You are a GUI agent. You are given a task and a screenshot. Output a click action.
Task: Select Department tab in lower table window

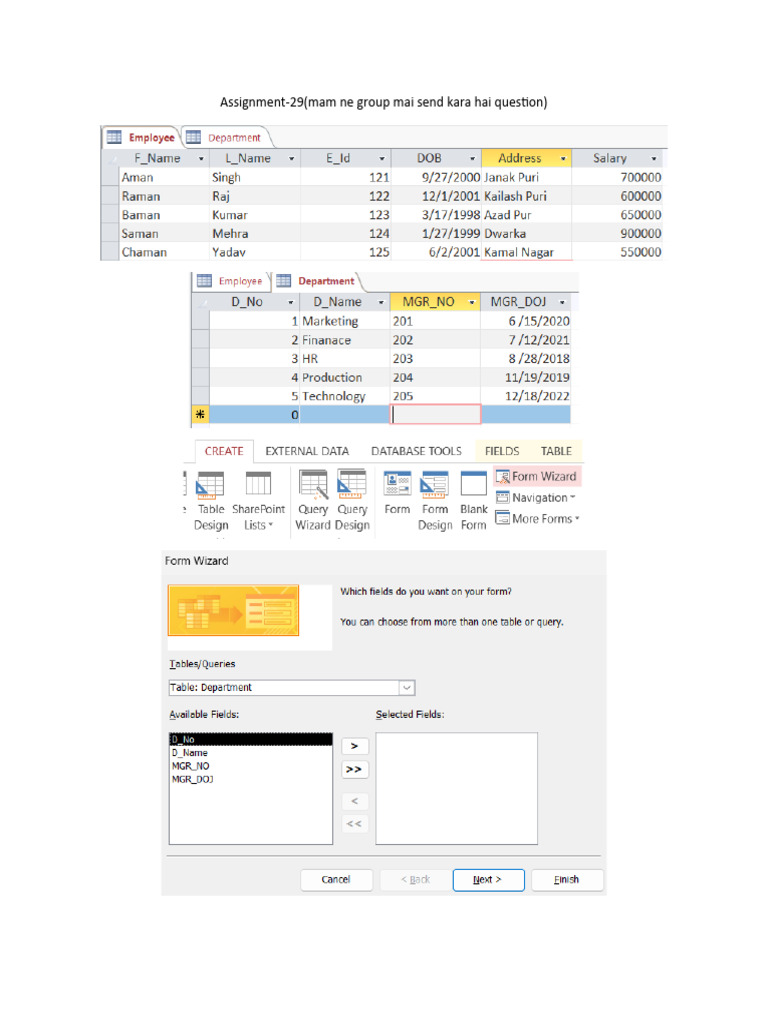pyautogui.click(x=316, y=281)
